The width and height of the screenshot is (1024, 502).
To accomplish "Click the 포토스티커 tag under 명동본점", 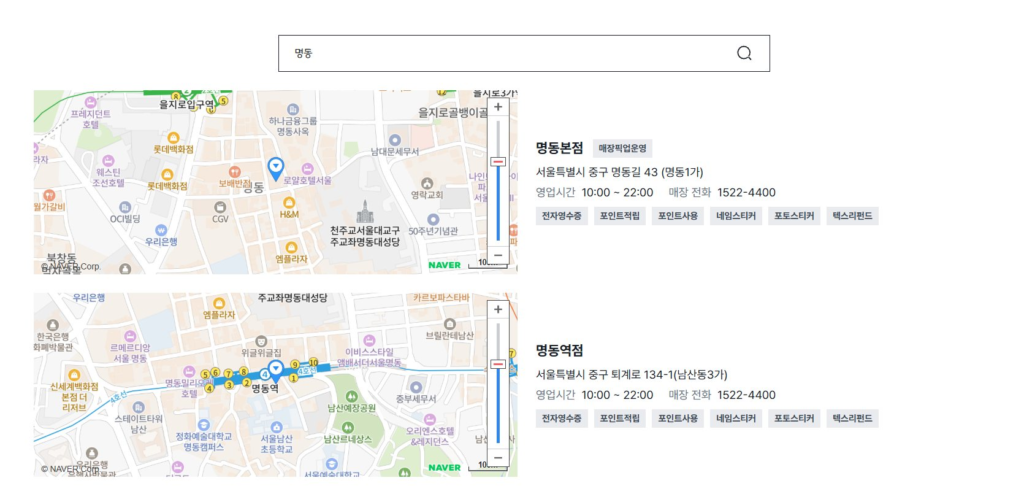I will [793, 216].
